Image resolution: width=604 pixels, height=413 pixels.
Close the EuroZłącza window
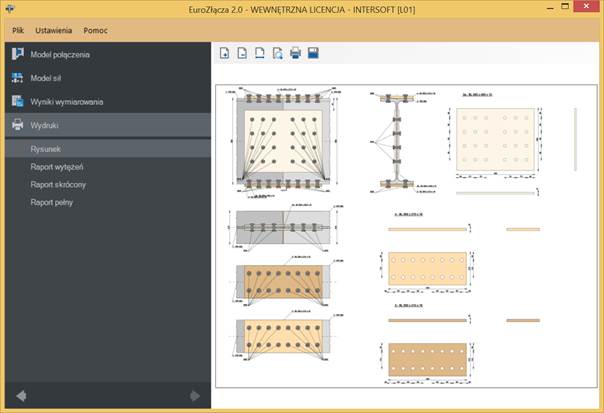coord(586,6)
